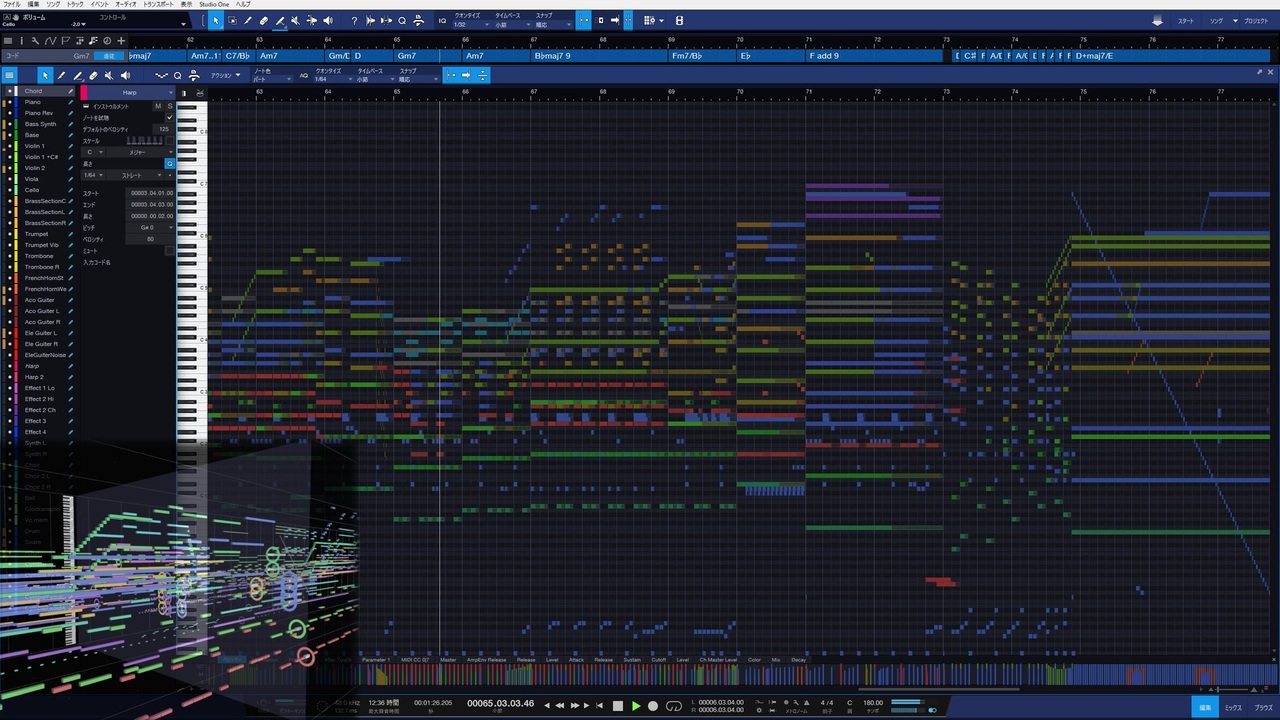1280x720 pixels.
Task: Open the イベント menu
Action: [100, 4]
